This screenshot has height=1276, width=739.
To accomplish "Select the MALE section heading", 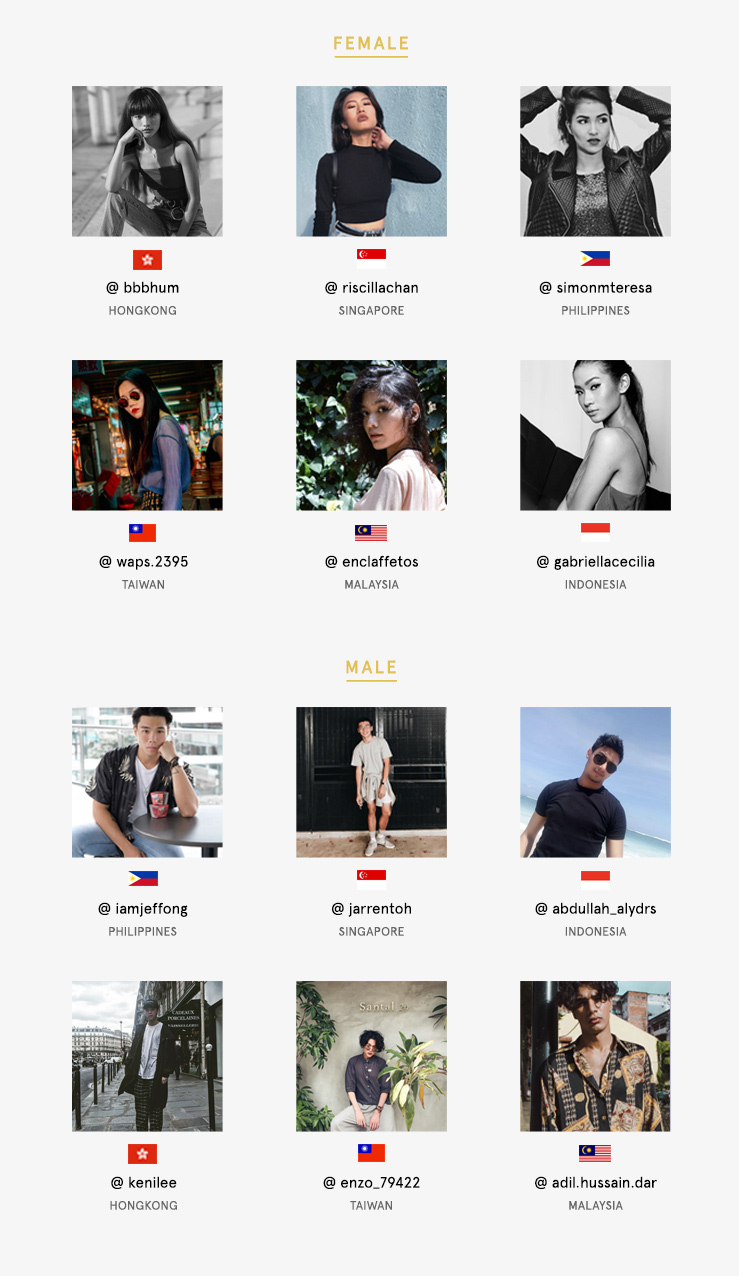I will click(372, 667).
